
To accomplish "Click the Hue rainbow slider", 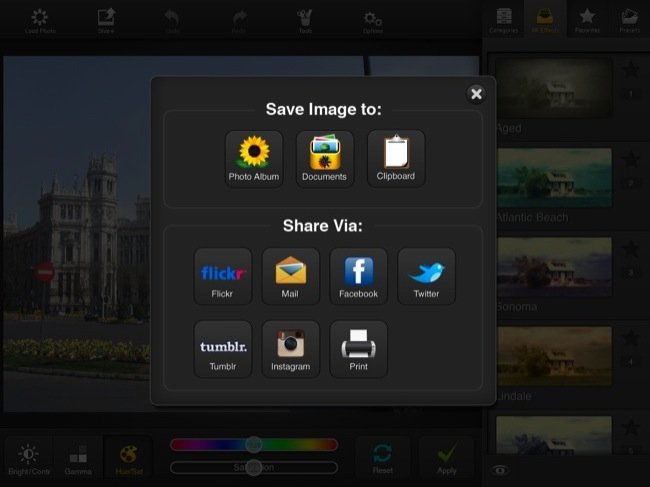I will 254,445.
